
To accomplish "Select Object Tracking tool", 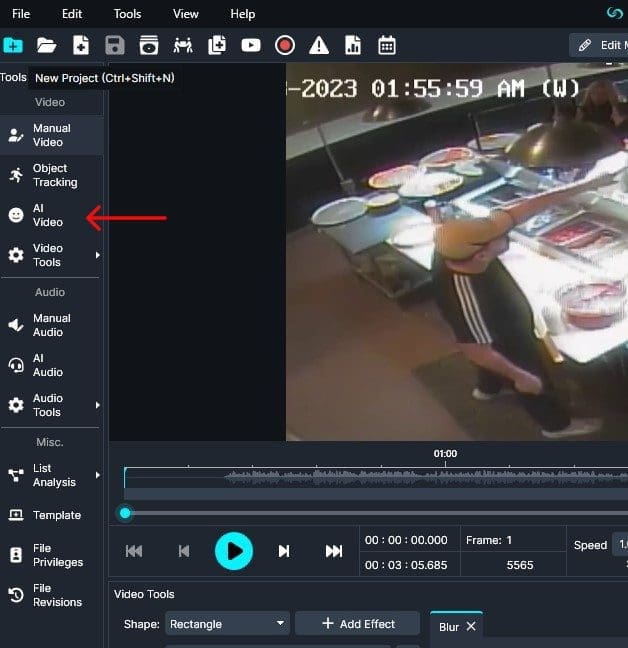I will [x=52, y=175].
